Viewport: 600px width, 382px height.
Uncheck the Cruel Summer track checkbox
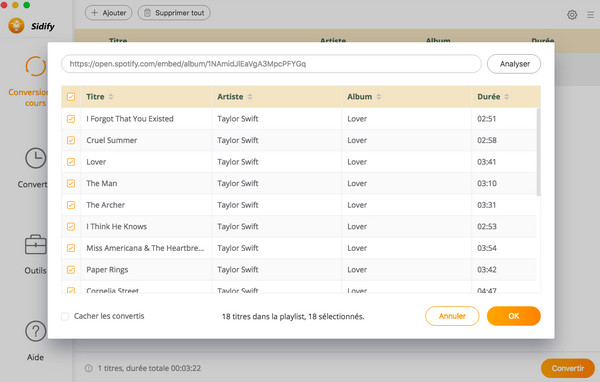[71, 140]
